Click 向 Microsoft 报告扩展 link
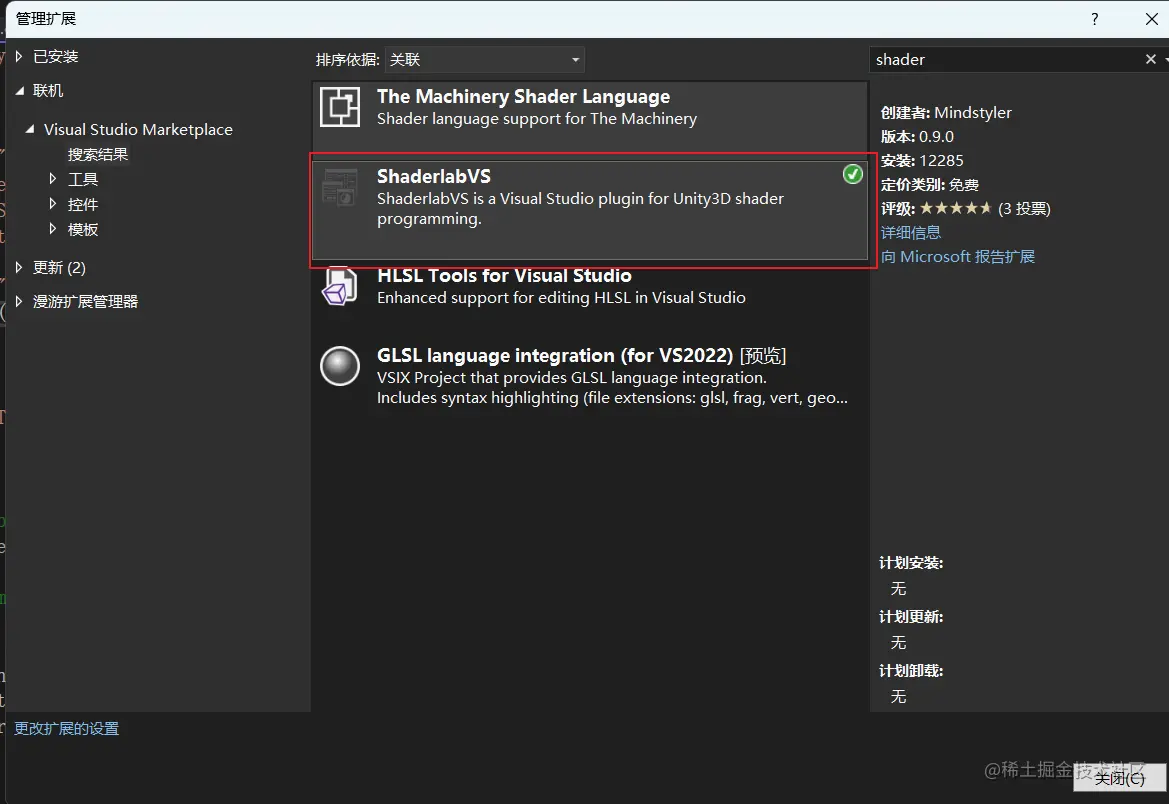 tap(958, 257)
